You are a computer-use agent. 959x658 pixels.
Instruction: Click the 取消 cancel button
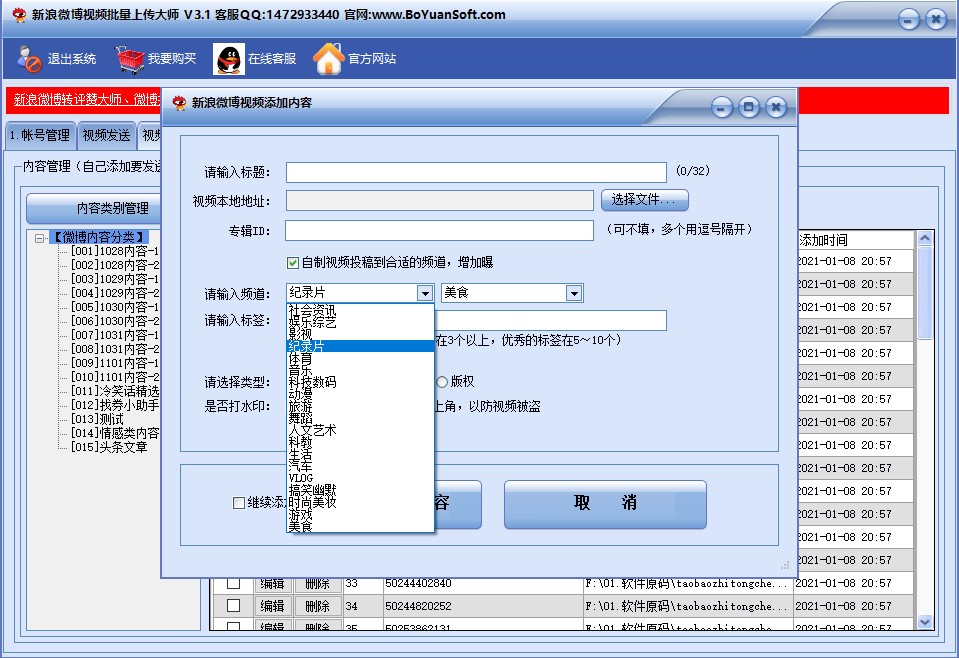(605, 504)
